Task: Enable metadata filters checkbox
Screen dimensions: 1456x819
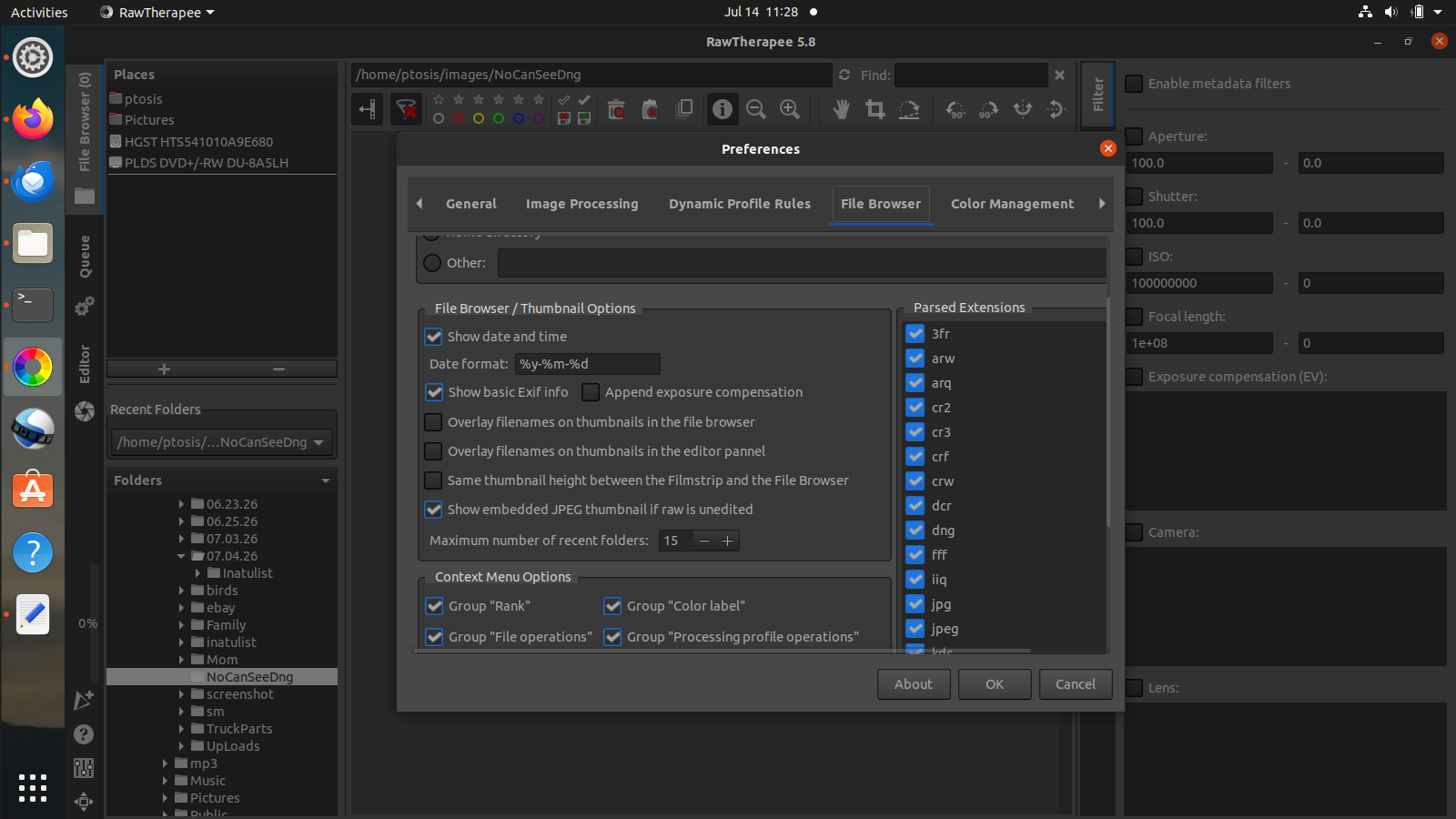Action: tap(1134, 84)
